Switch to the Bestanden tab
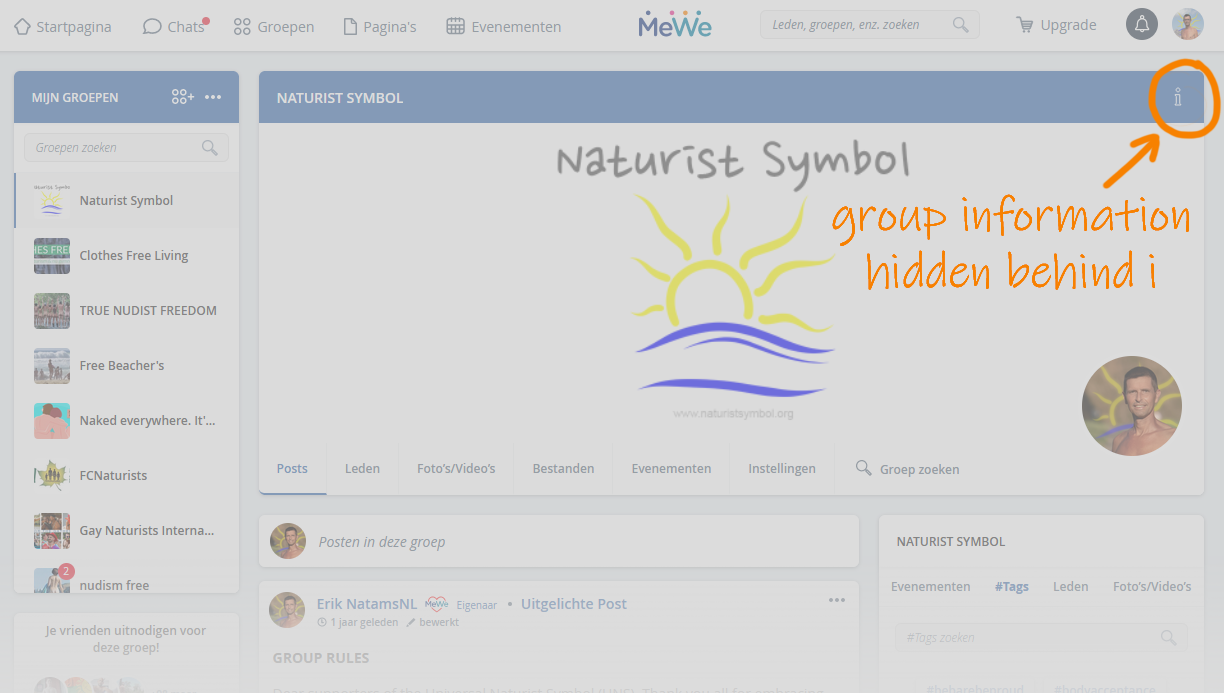The image size is (1224, 693). click(563, 468)
